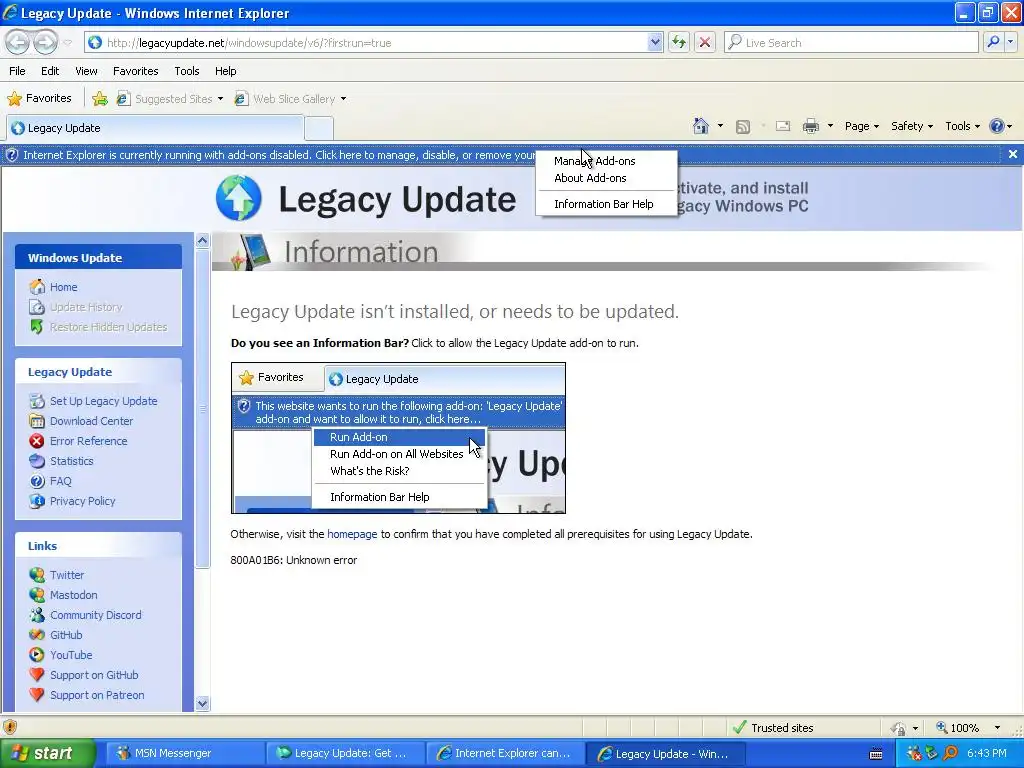This screenshot has width=1024, height=768.
Task: Click the address bar URL field
Action: 376,43
